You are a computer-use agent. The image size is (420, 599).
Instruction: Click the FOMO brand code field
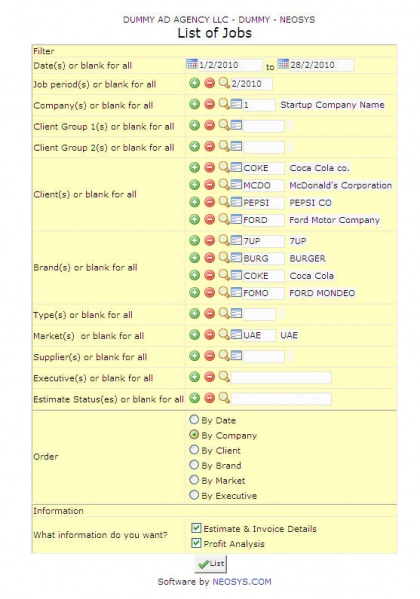[264, 293]
